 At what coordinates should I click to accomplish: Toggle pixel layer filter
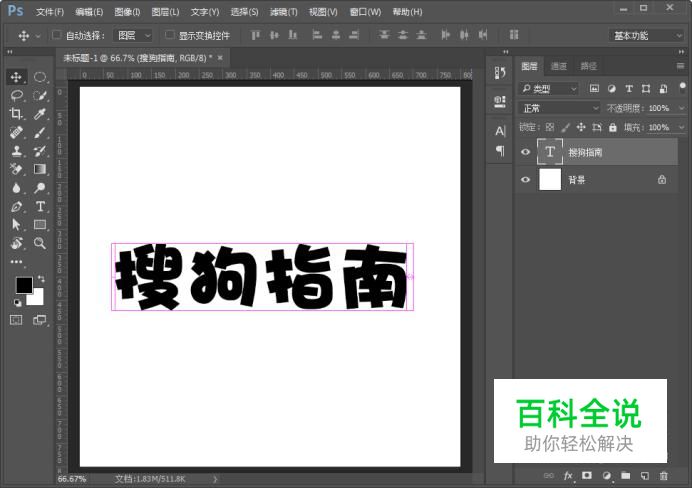tap(594, 89)
